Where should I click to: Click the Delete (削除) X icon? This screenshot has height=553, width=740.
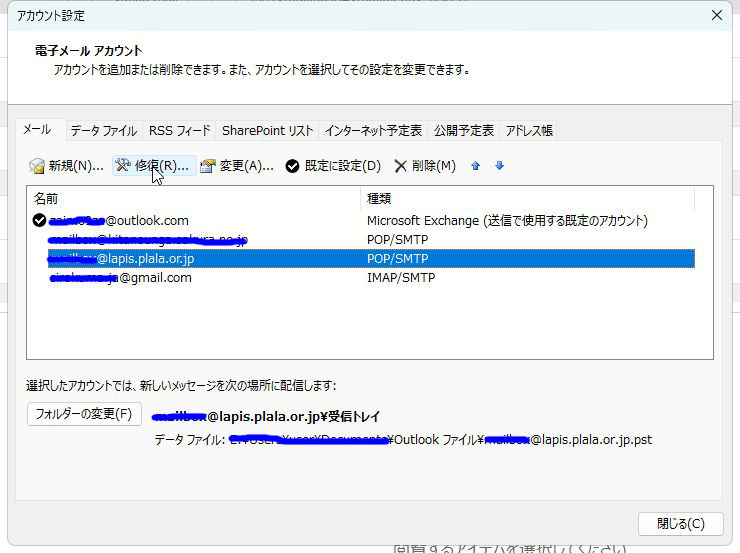[401, 166]
